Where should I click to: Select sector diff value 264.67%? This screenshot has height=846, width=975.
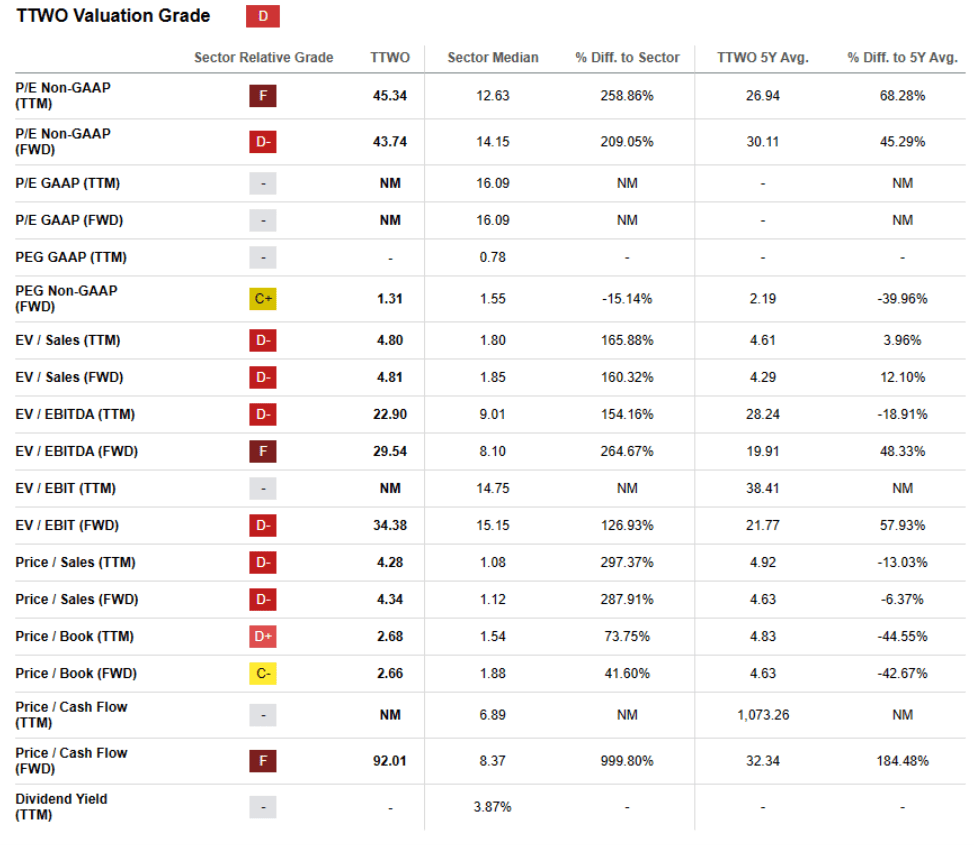627,451
